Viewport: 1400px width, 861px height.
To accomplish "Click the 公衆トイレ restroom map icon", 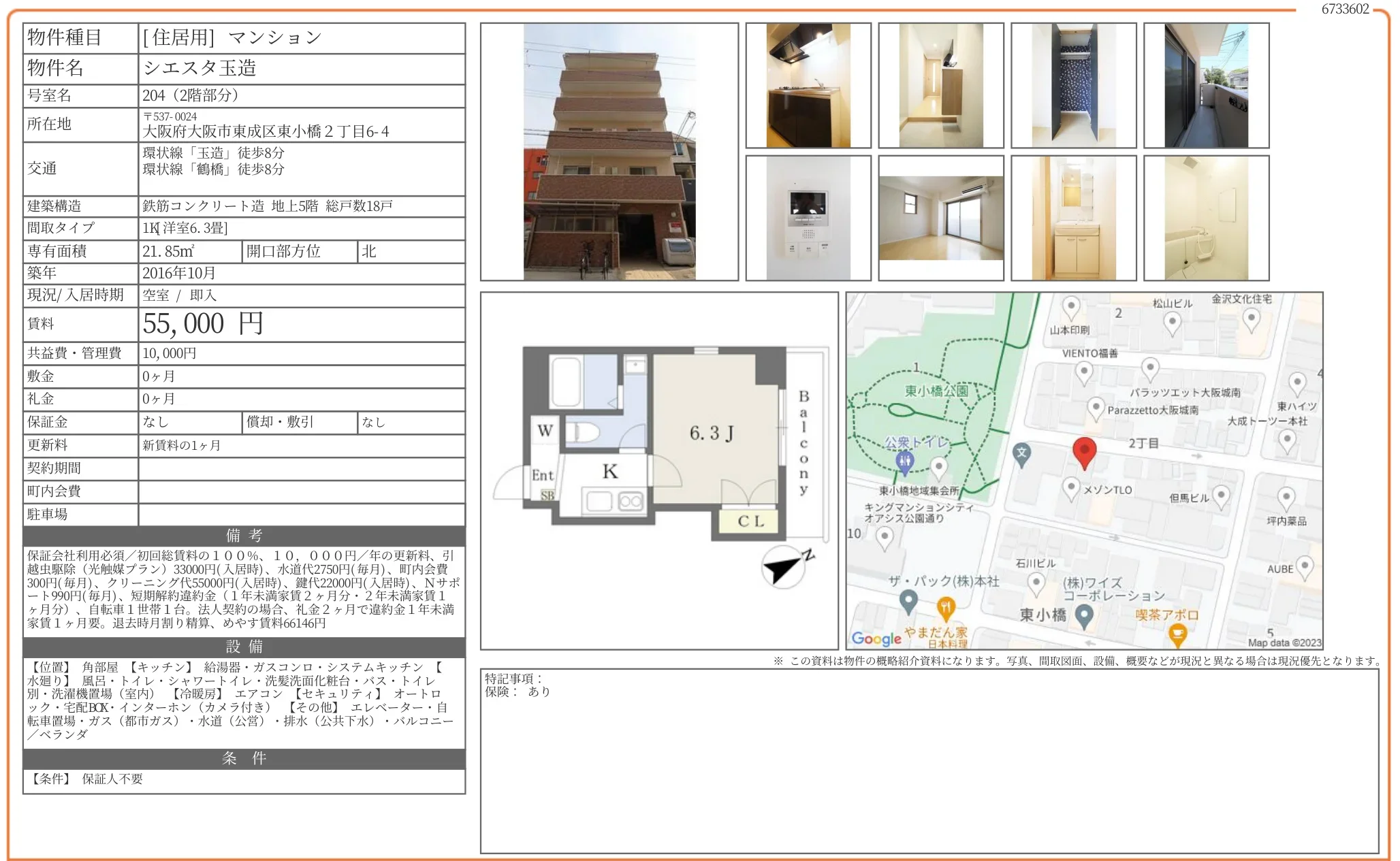I will [x=904, y=462].
